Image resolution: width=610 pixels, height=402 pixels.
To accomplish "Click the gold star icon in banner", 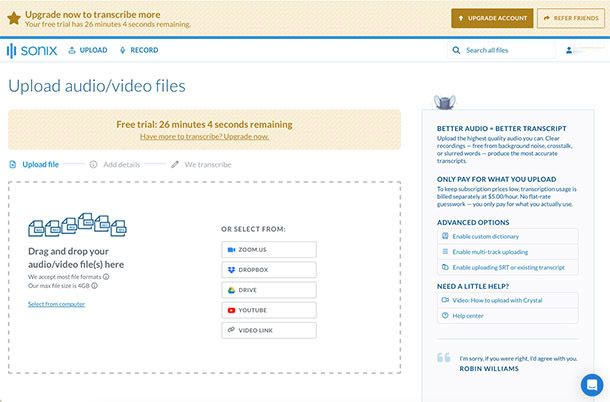I will (x=14, y=18).
